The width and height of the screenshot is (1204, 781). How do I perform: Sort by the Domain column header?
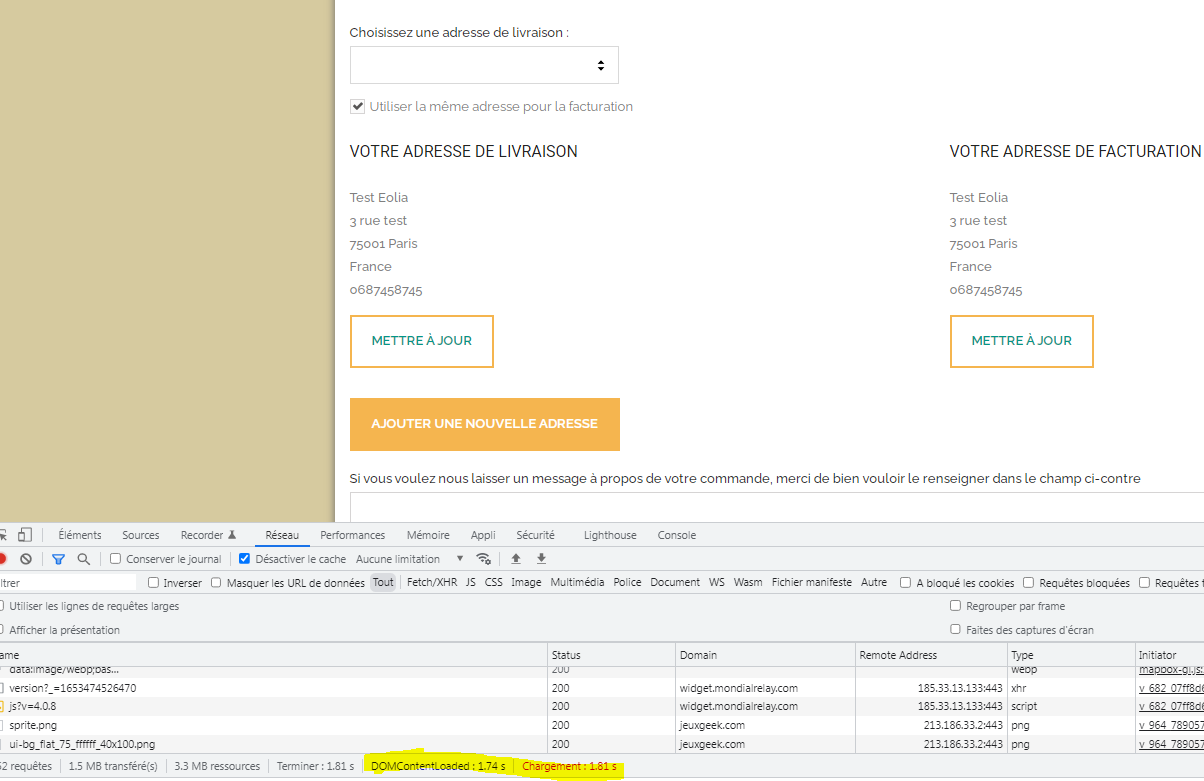click(x=766, y=655)
